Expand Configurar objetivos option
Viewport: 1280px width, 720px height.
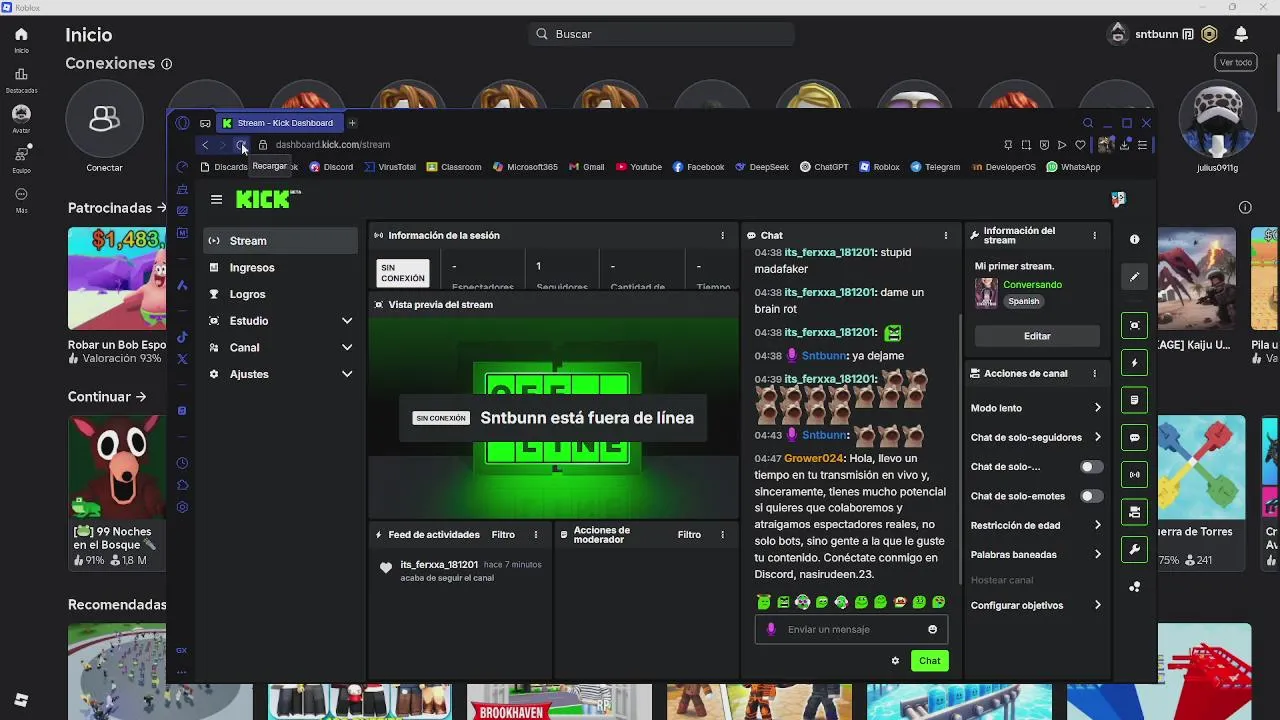[x=1036, y=605]
